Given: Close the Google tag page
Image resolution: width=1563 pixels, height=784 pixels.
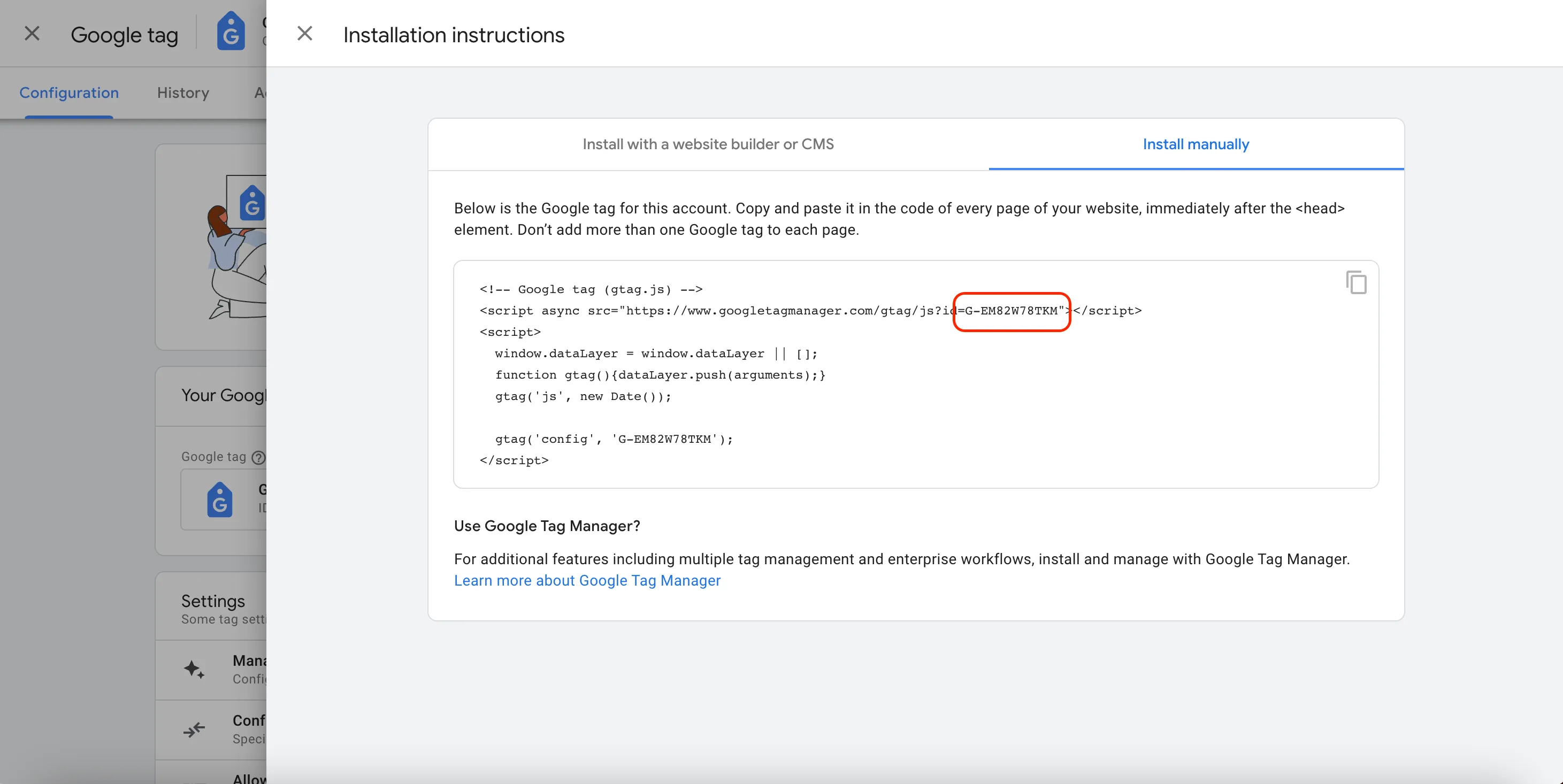Looking at the screenshot, I should click(x=32, y=34).
